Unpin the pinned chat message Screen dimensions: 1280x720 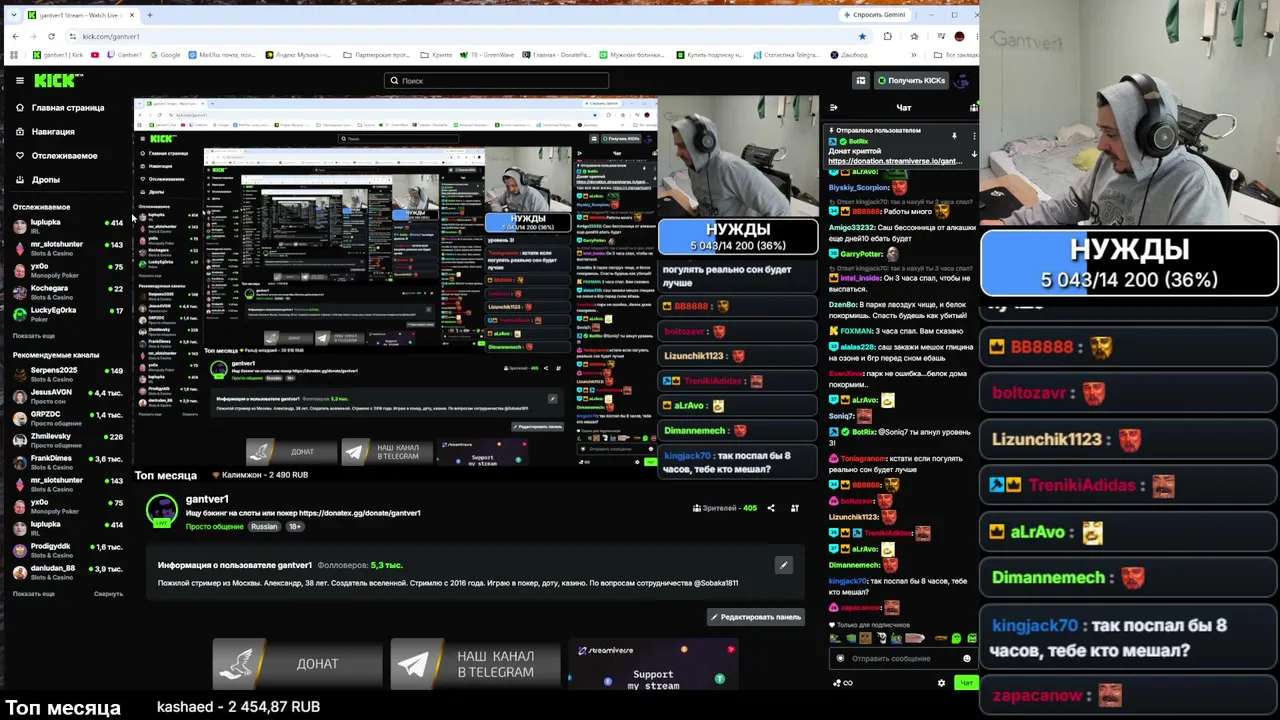(954, 135)
